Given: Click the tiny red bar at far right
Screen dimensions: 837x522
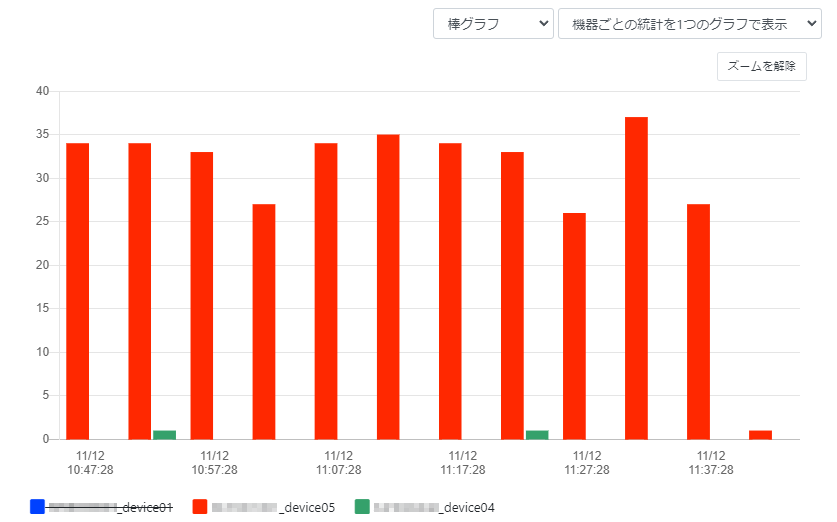Looking at the screenshot, I should click(x=760, y=435).
